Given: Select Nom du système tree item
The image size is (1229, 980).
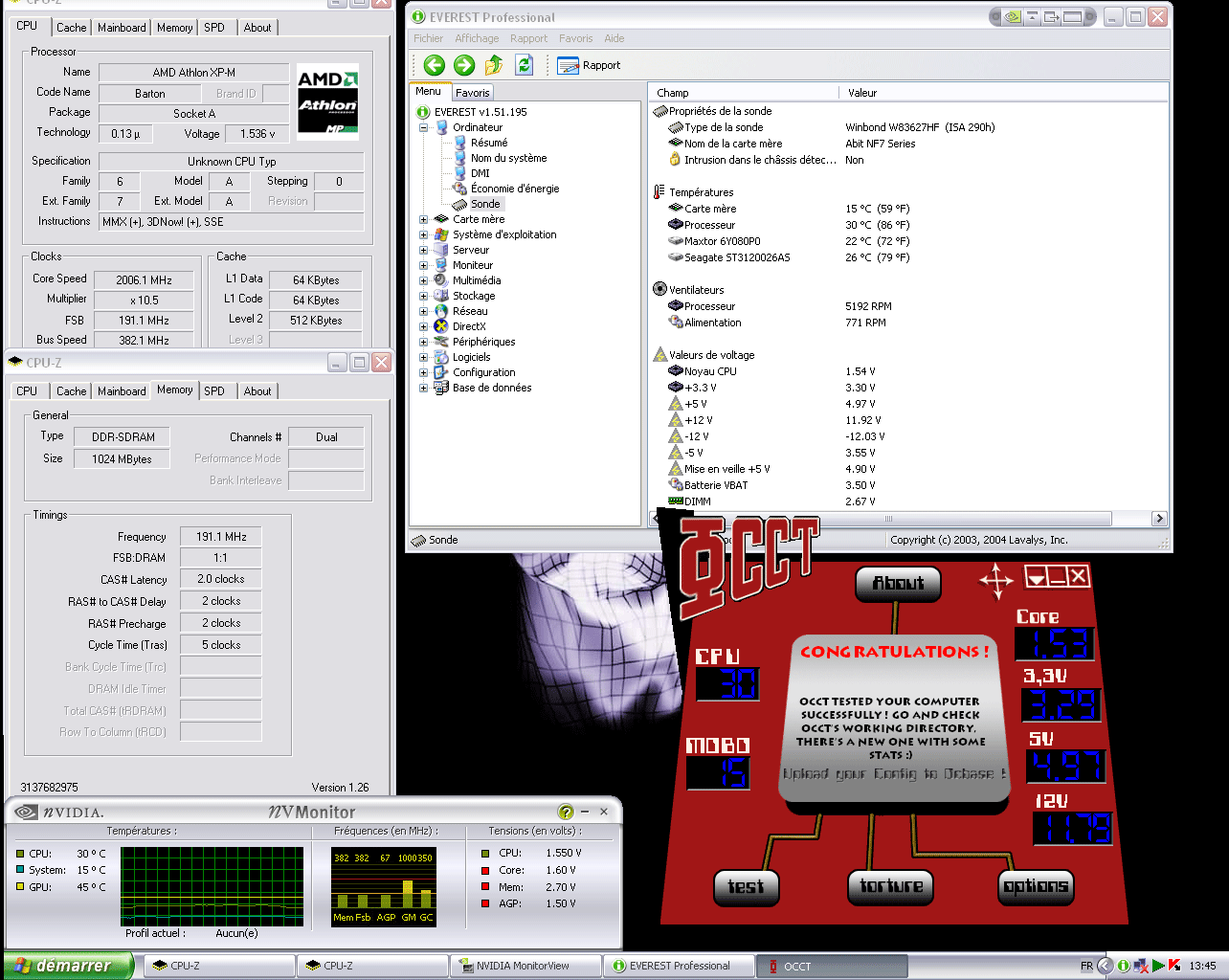Looking at the screenshot, I should [x=508, y=158].
